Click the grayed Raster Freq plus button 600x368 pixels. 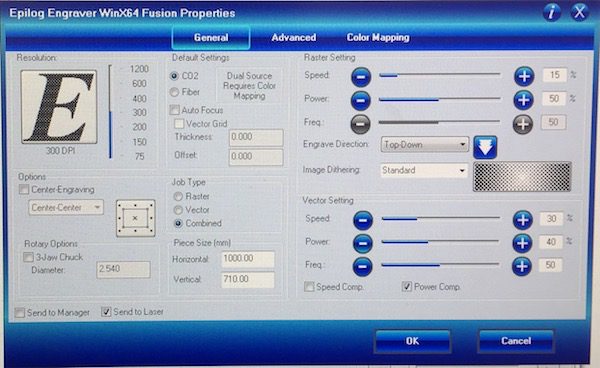pos(523,124)
